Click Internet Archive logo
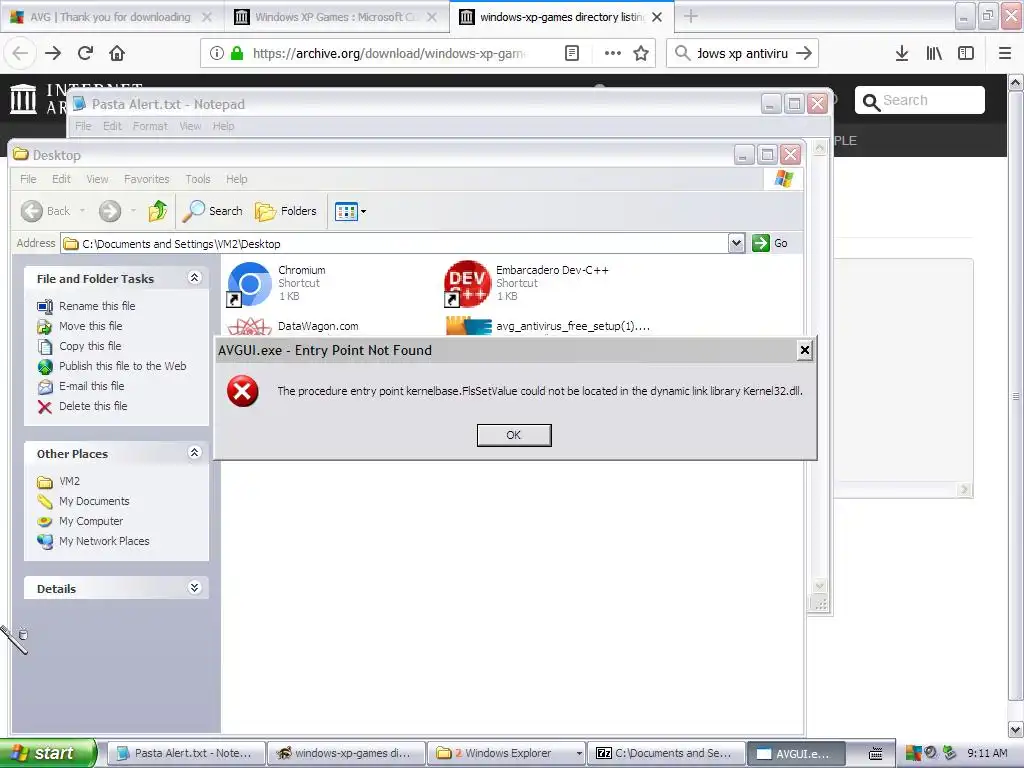This screenshot has width=1024, height=768. coord(24,99)
